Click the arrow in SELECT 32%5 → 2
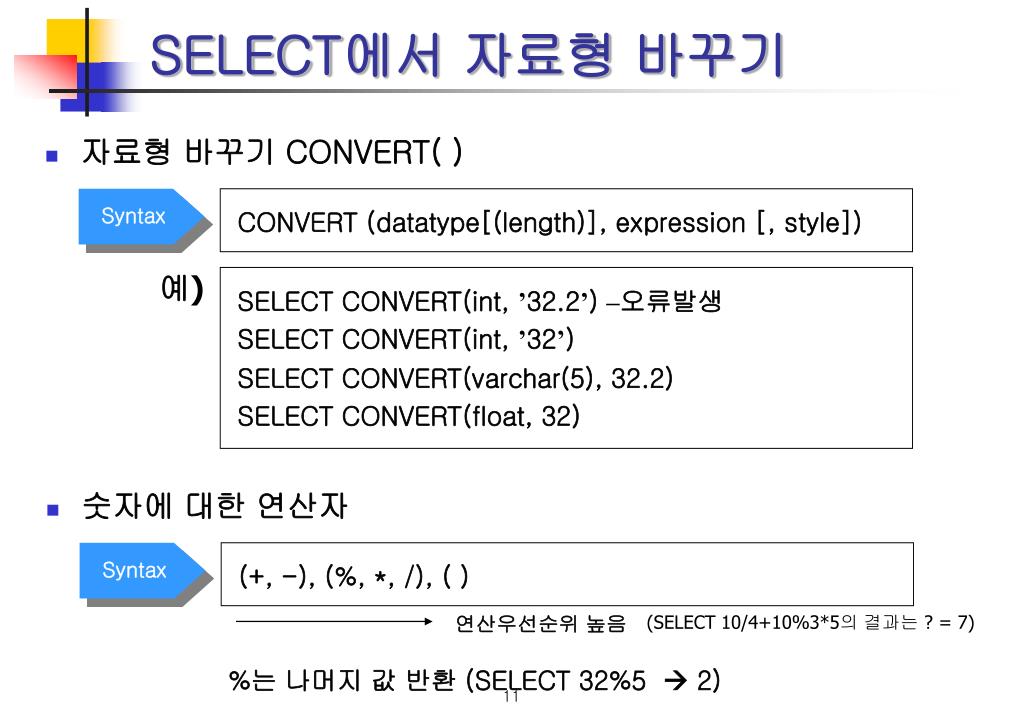This screenshot has height=708, width=1023. coord(675,681)
